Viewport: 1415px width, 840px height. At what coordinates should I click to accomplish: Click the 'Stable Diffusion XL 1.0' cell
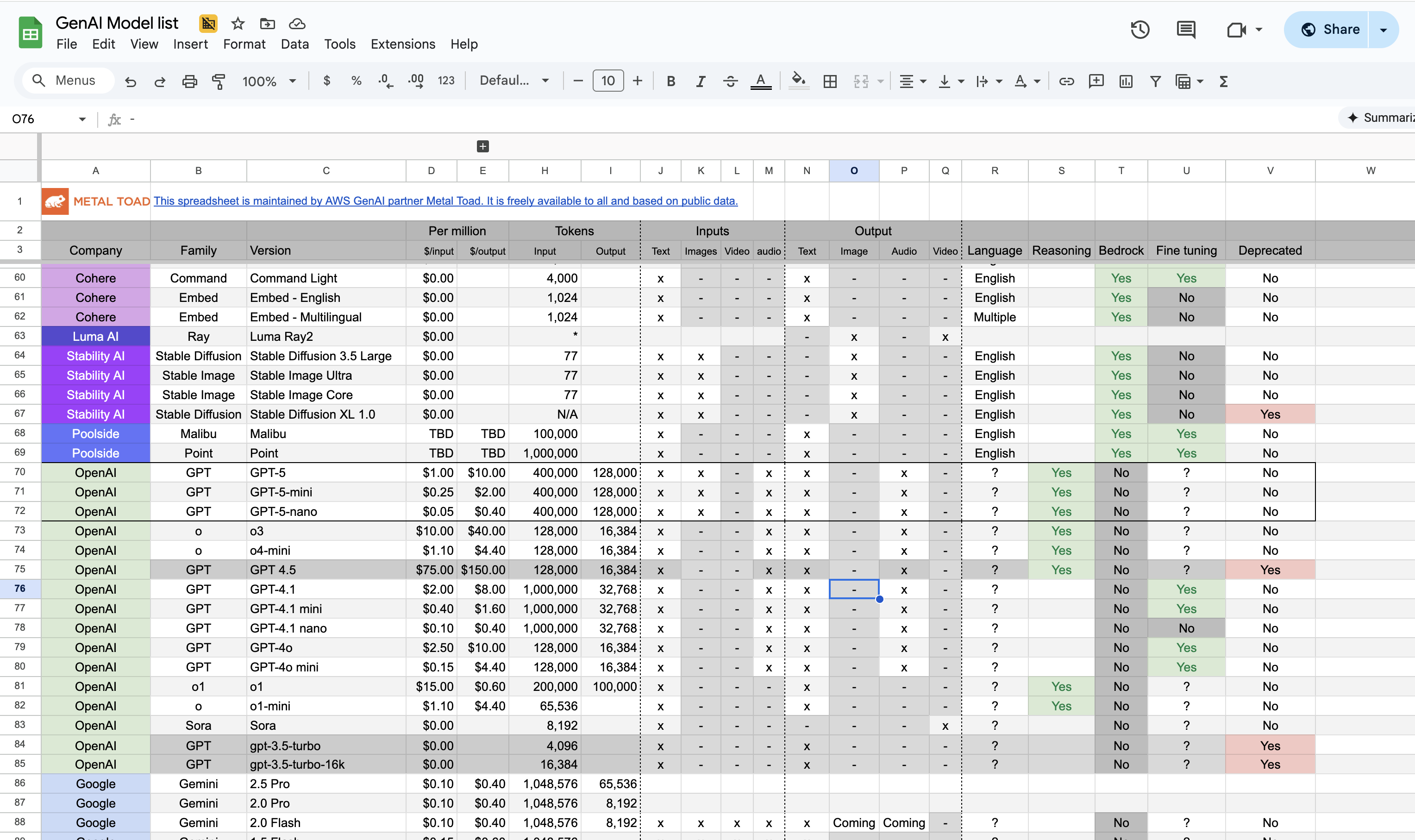(x=326, y=414)
